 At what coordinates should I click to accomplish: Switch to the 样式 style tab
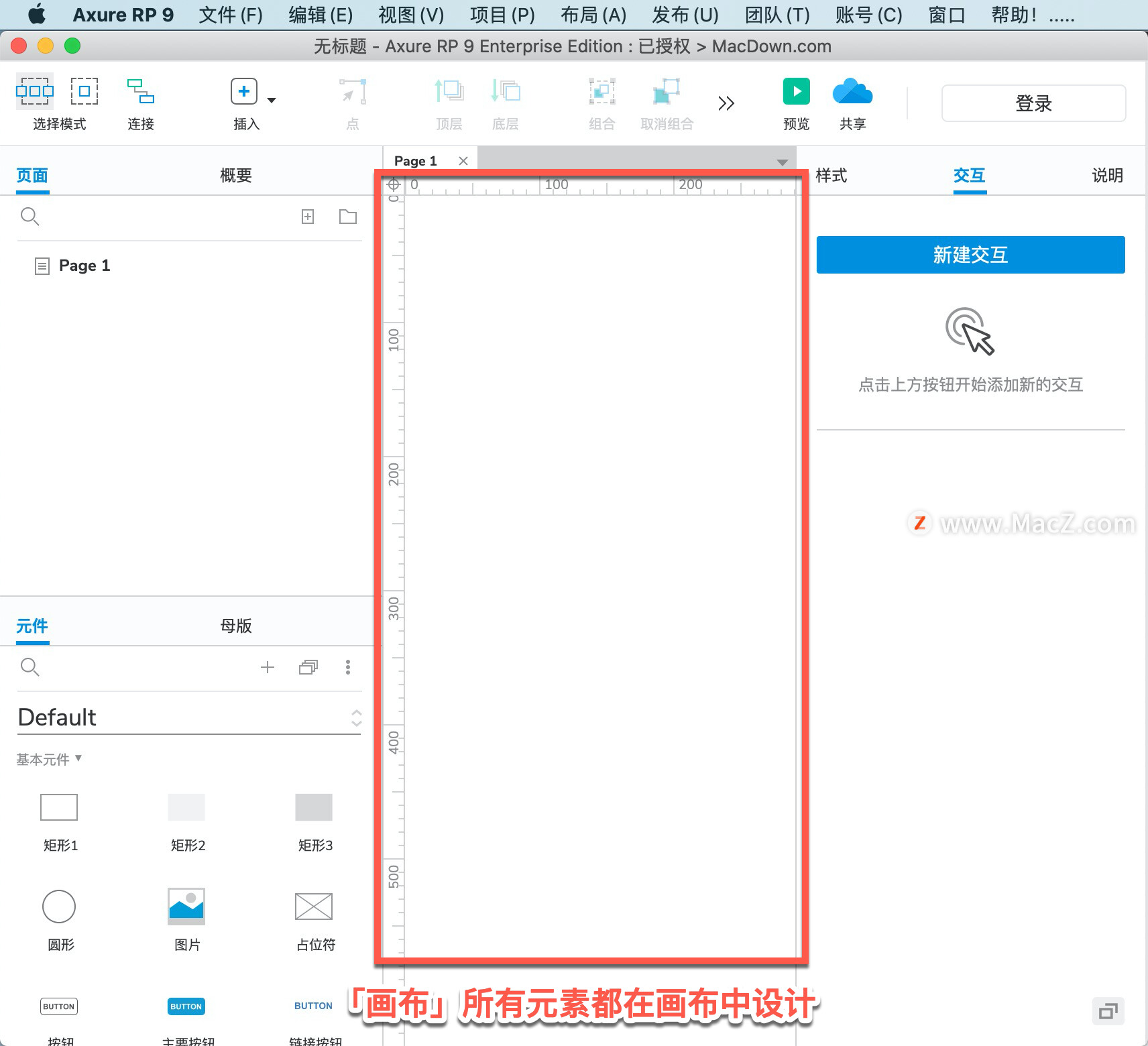pos(831,176)
